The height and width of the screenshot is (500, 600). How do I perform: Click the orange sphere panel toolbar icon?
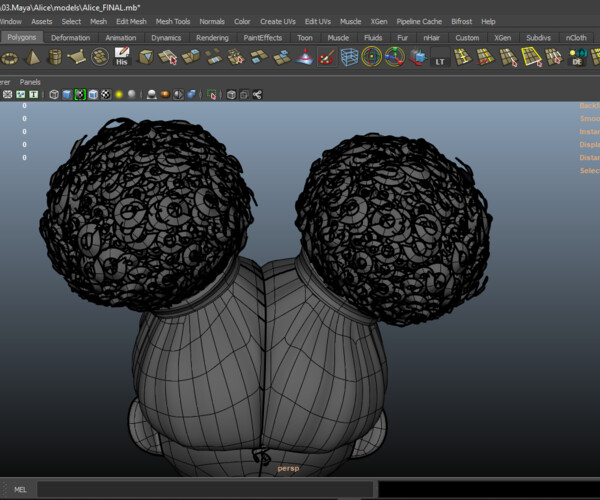[x=165, y=94]
